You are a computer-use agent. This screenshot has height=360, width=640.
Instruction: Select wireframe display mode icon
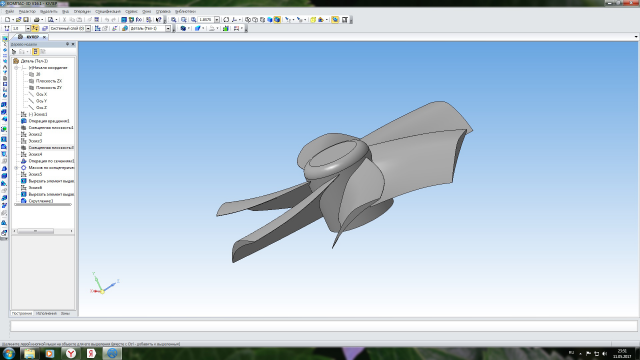[248, 20]
